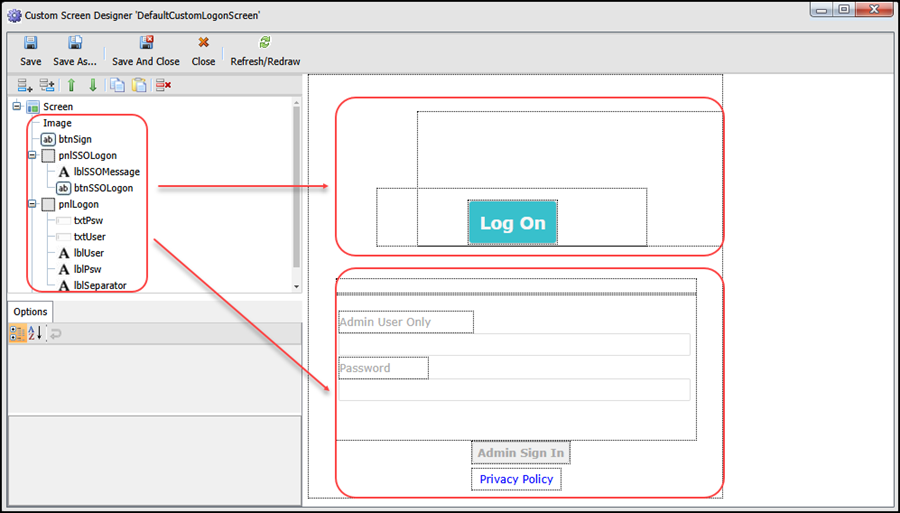Click the teal Log On button
This screenshot has width=900, height=513.
tap(513, 223)
